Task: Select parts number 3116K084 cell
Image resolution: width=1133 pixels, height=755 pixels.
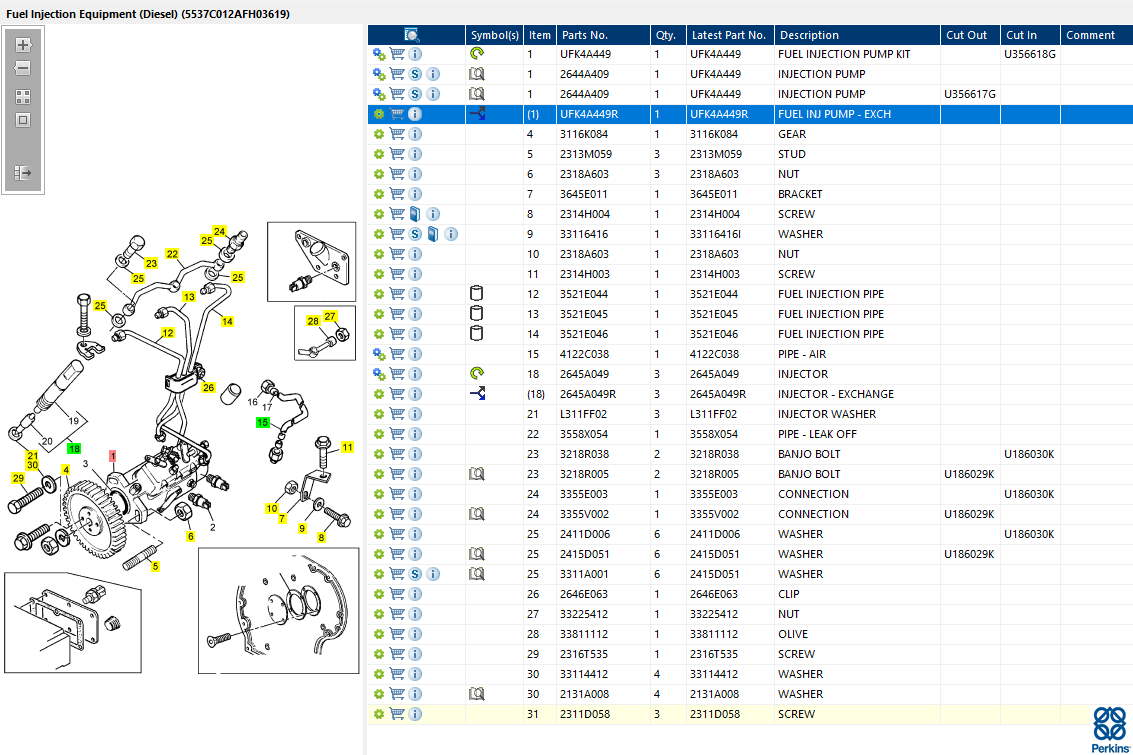Action: tap(584, 134)
